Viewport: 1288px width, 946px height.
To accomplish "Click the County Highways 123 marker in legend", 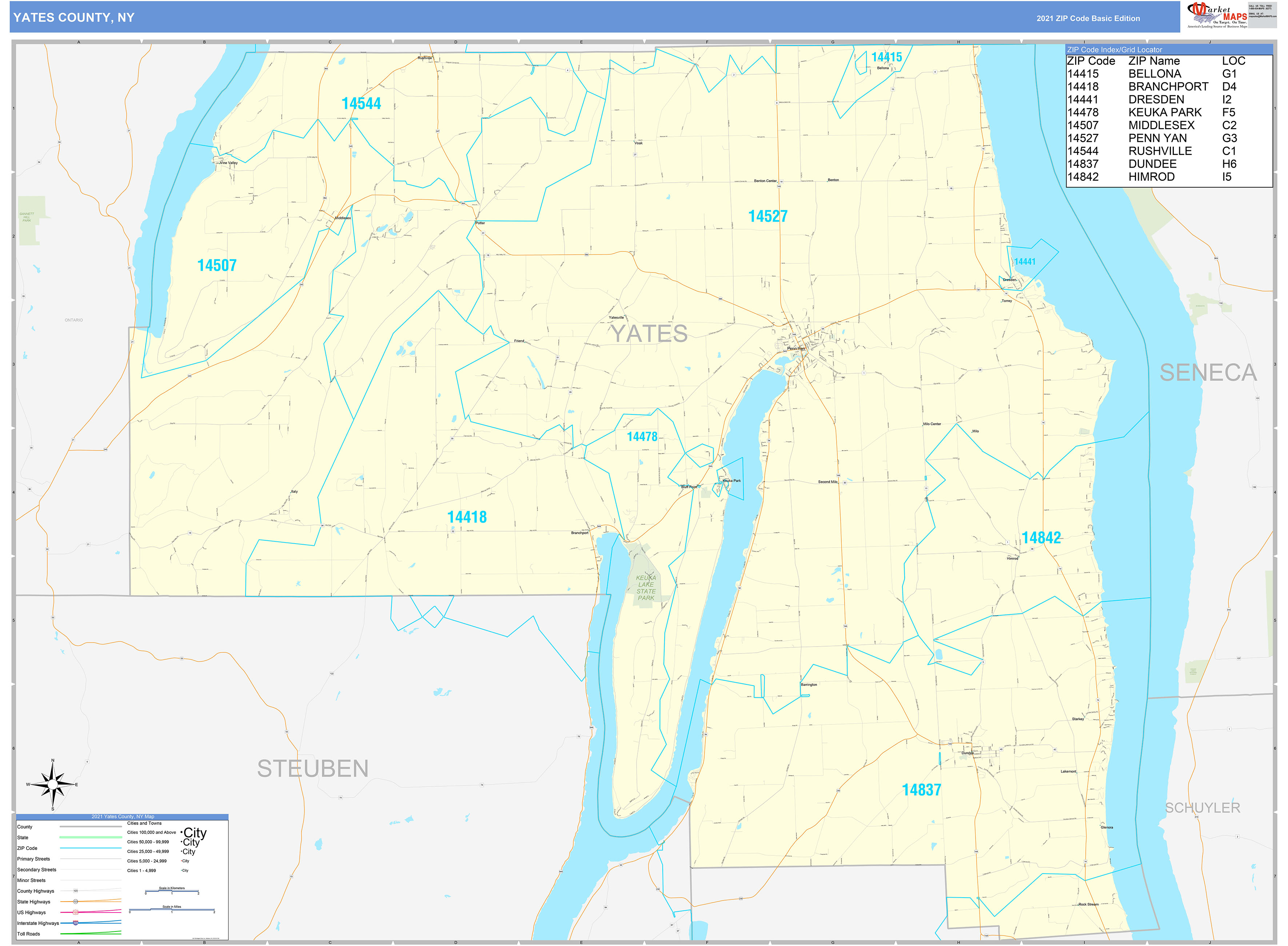I will pyautogui.click(x=76, y=891).
